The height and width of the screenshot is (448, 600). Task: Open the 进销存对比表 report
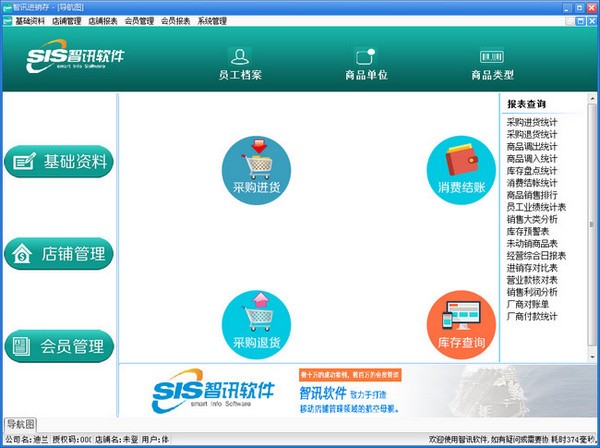tap(532, 268)
